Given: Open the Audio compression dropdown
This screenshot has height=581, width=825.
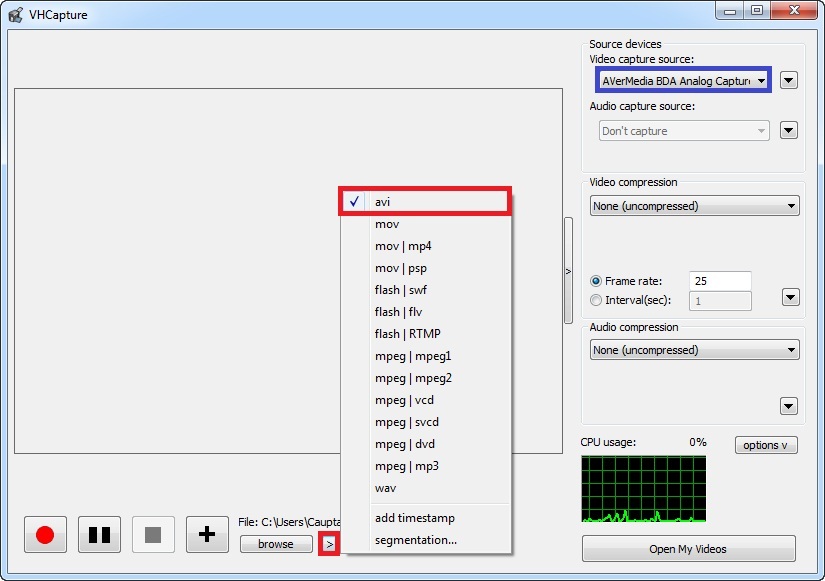Looking at the screenshot, I should pyautogui.click(x=695, y=350).
